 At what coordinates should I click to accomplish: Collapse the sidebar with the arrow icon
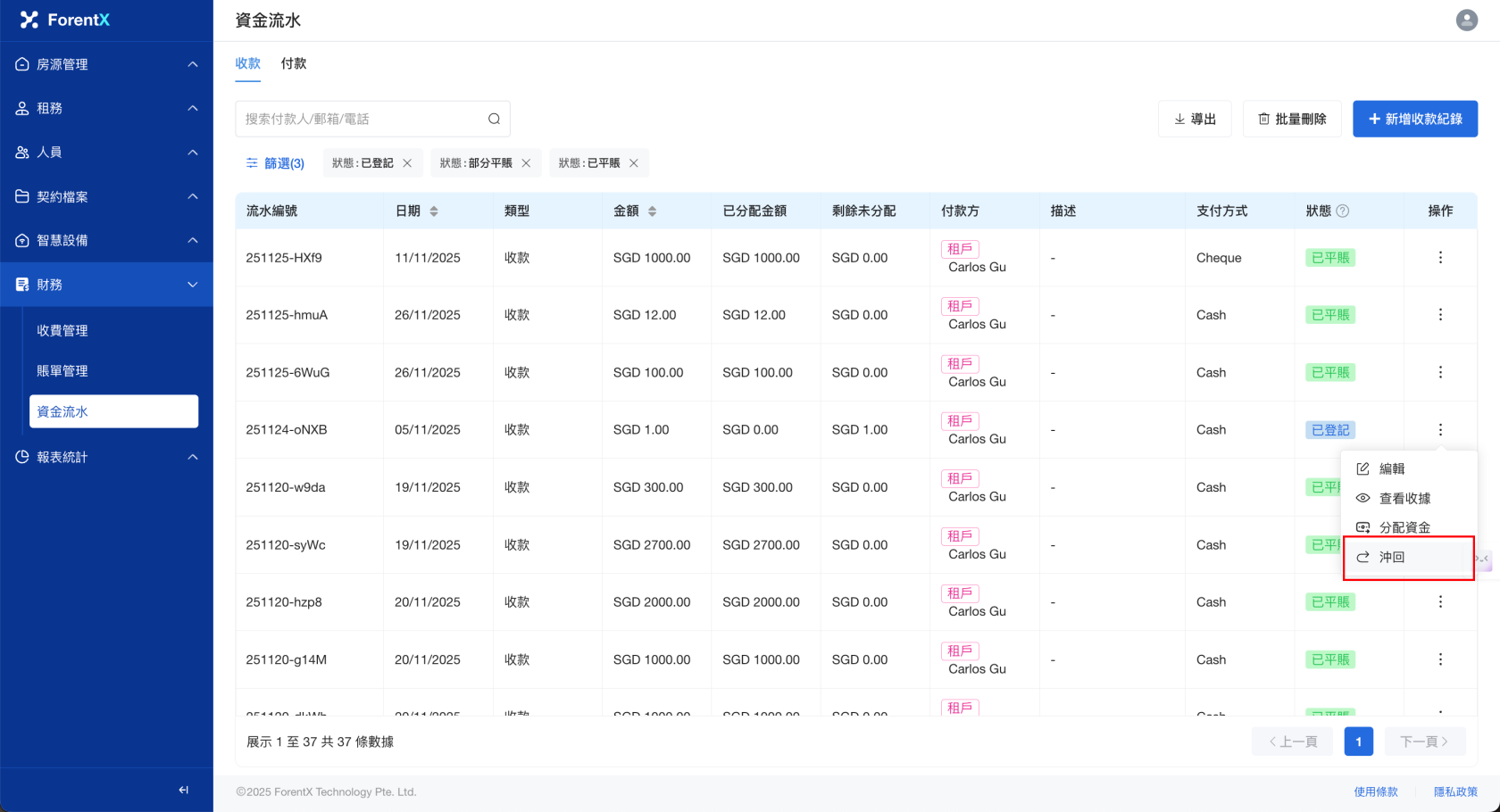pos(183,790)
